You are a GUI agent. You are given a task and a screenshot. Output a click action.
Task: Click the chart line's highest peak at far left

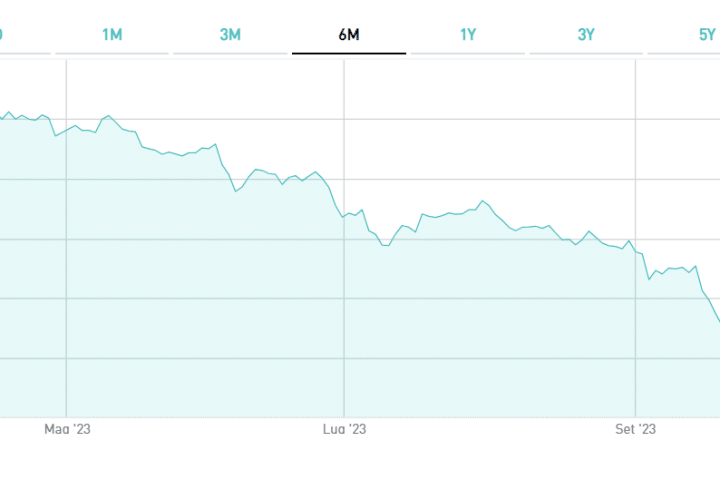(x=10, y=112)
